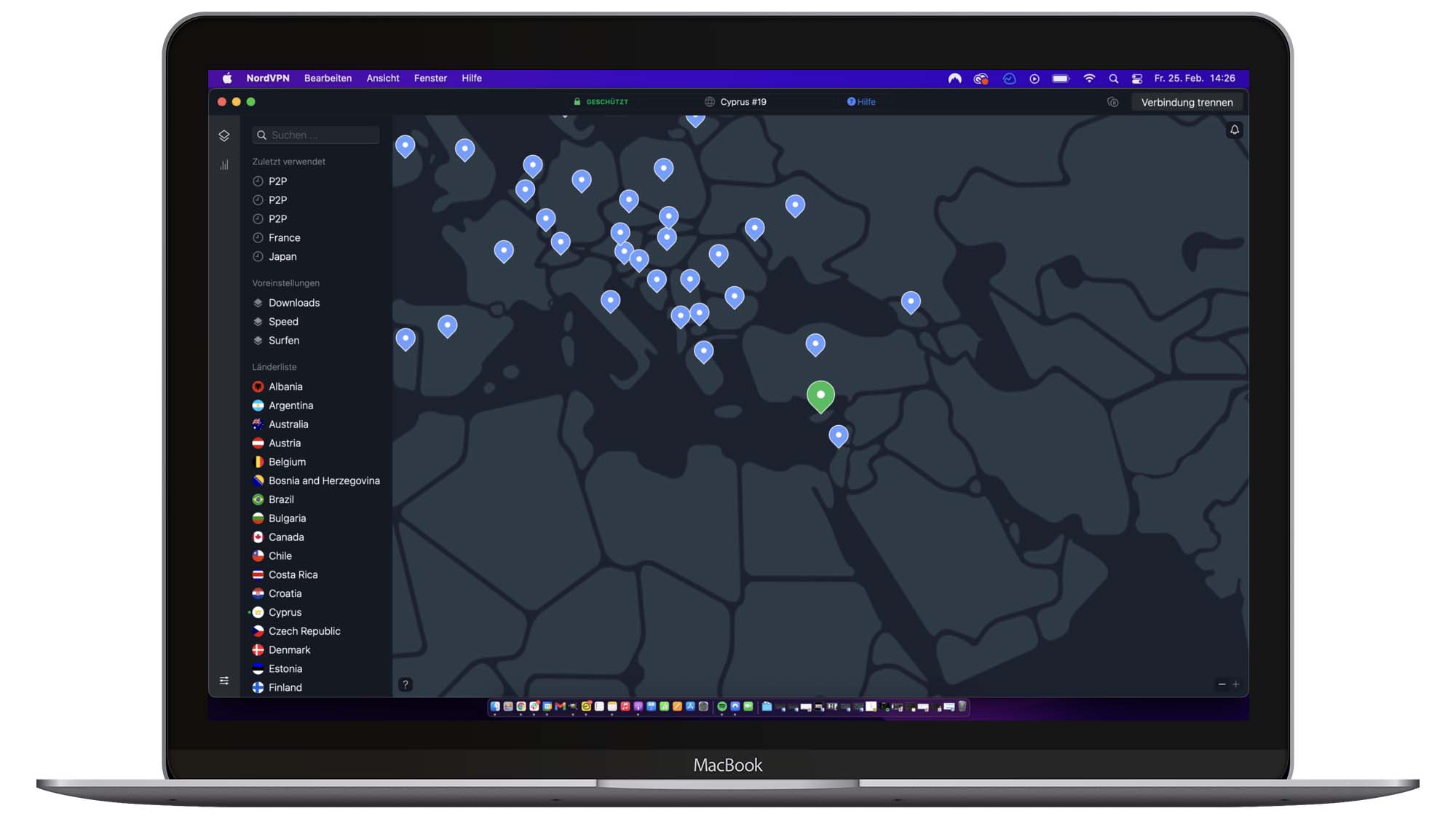Zoom into the map with the plus control
This screenshot has height=819, width=1456.
(1235, 684)
